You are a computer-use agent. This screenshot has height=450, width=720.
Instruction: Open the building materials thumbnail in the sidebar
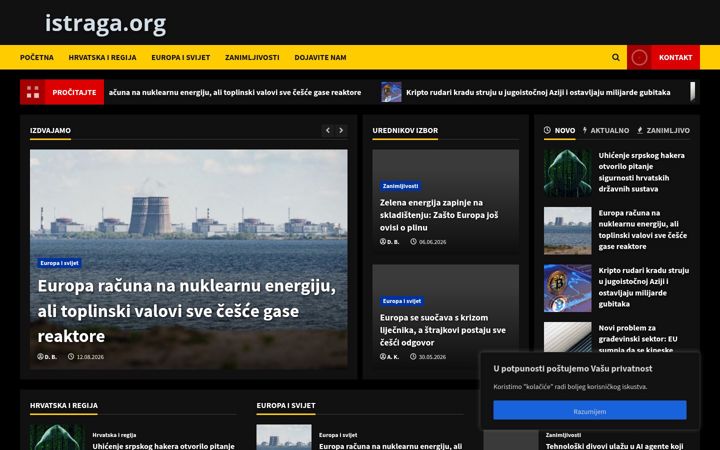pos(568,337)
